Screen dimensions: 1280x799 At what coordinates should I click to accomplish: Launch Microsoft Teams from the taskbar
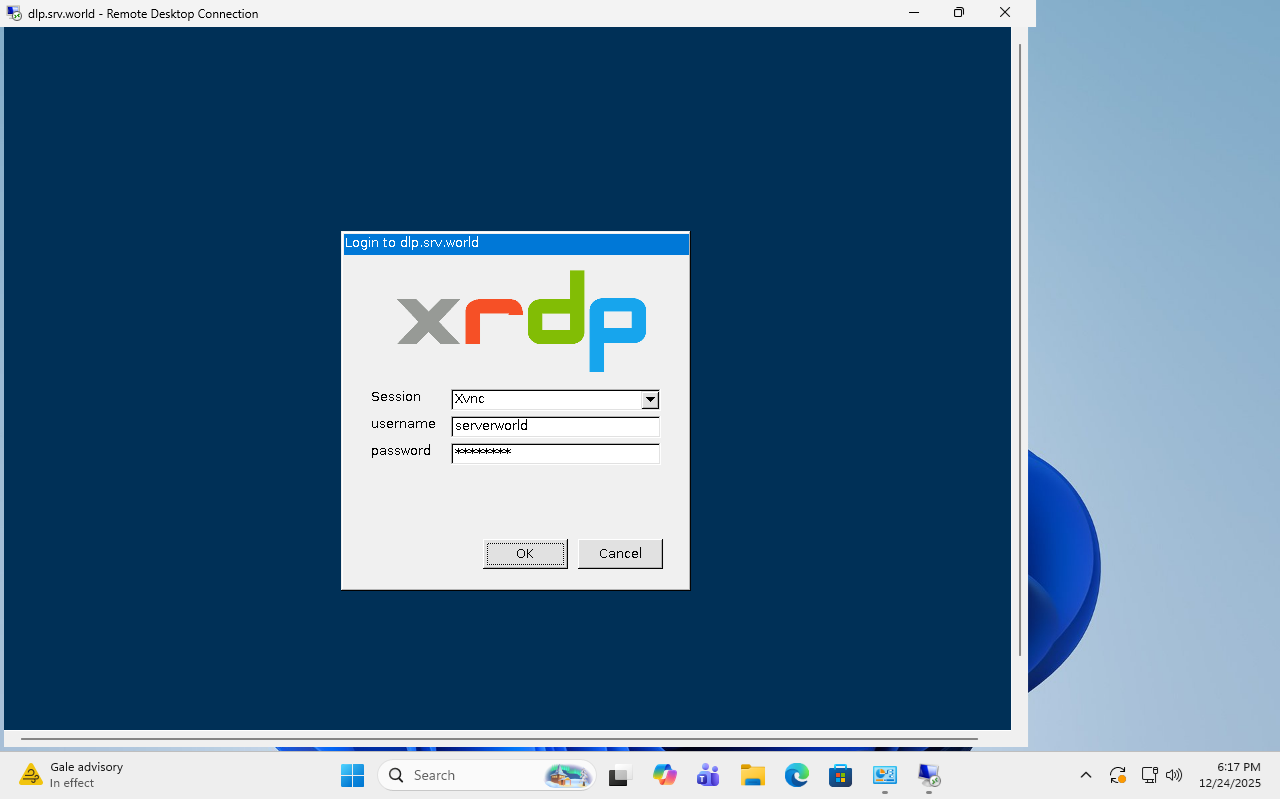click(708, 775)
